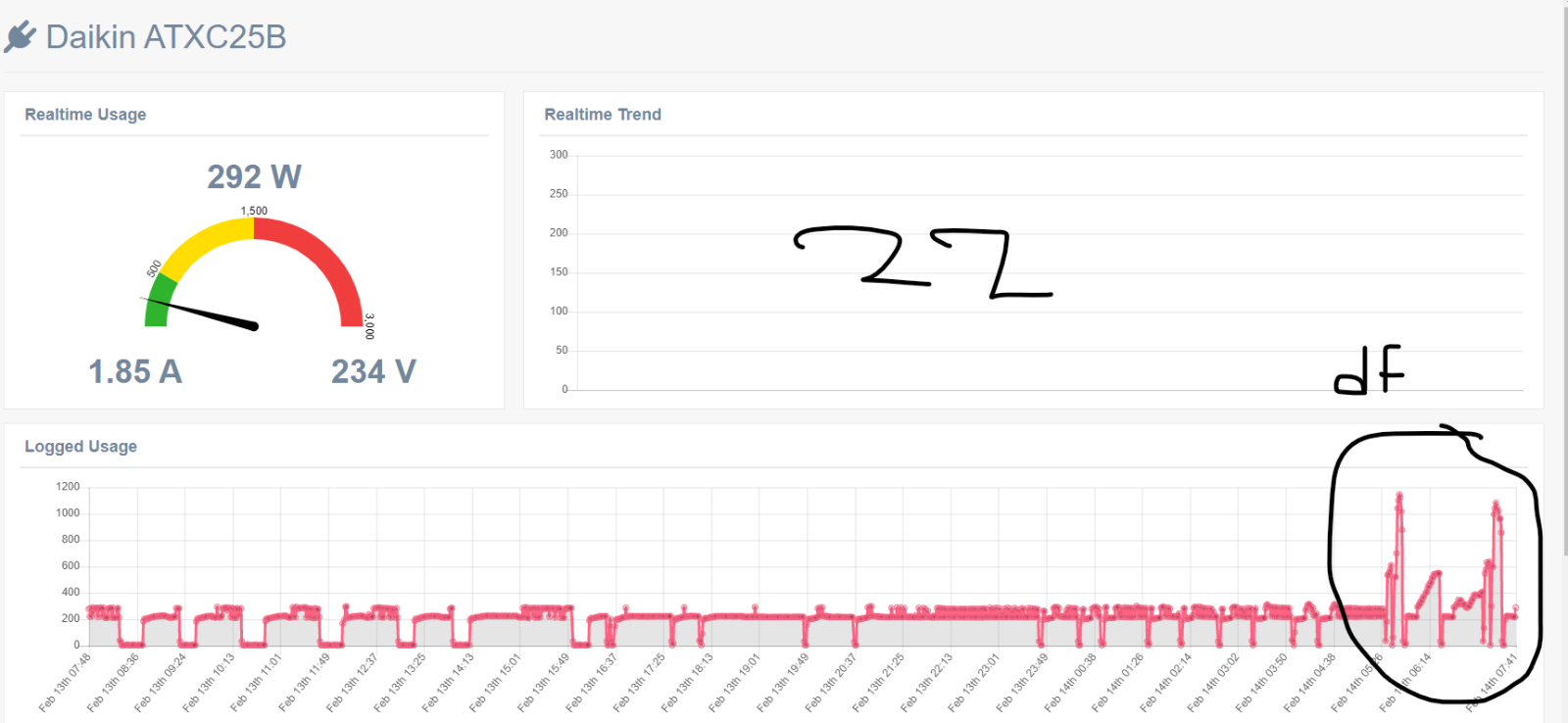
Task: Click the 1000 axis label in Logged Usage
Action: click(x=68, y=513)
